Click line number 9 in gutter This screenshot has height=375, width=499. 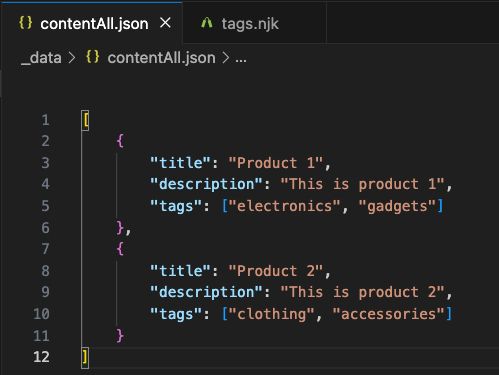[x=46, y=292]
